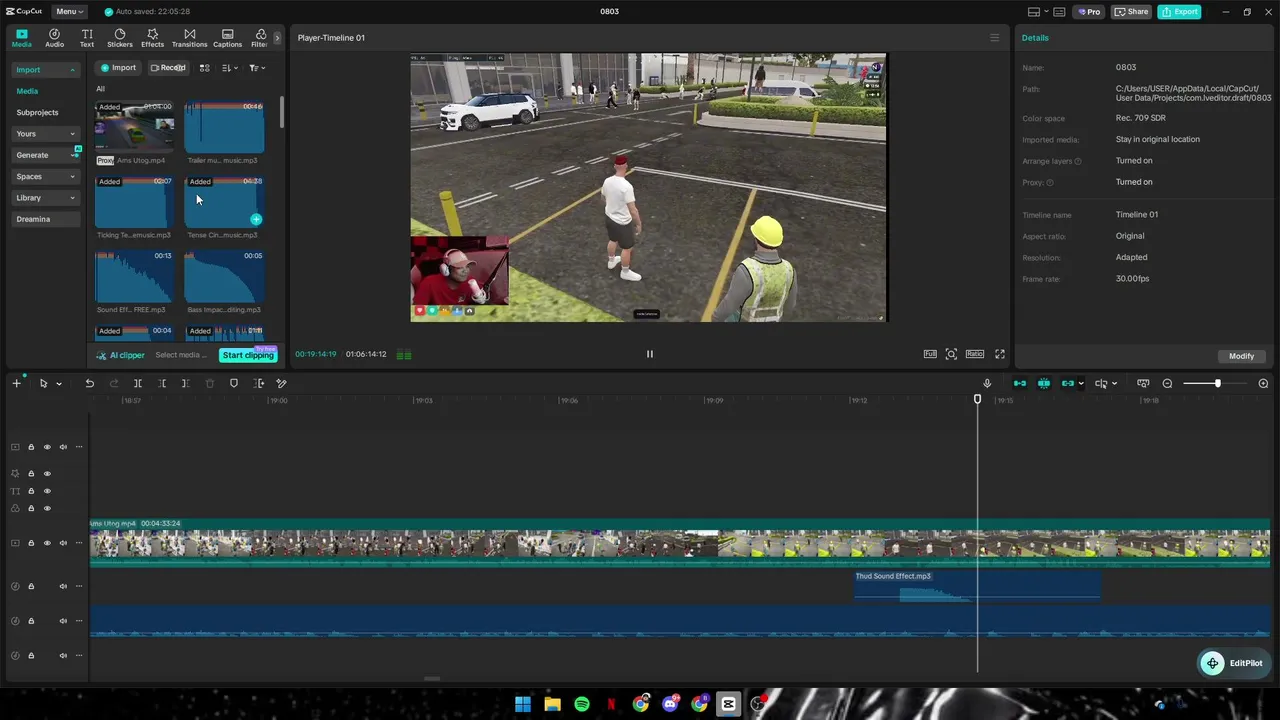Hide the Ams Utog.mp4 video track

[x=47, y=543]
